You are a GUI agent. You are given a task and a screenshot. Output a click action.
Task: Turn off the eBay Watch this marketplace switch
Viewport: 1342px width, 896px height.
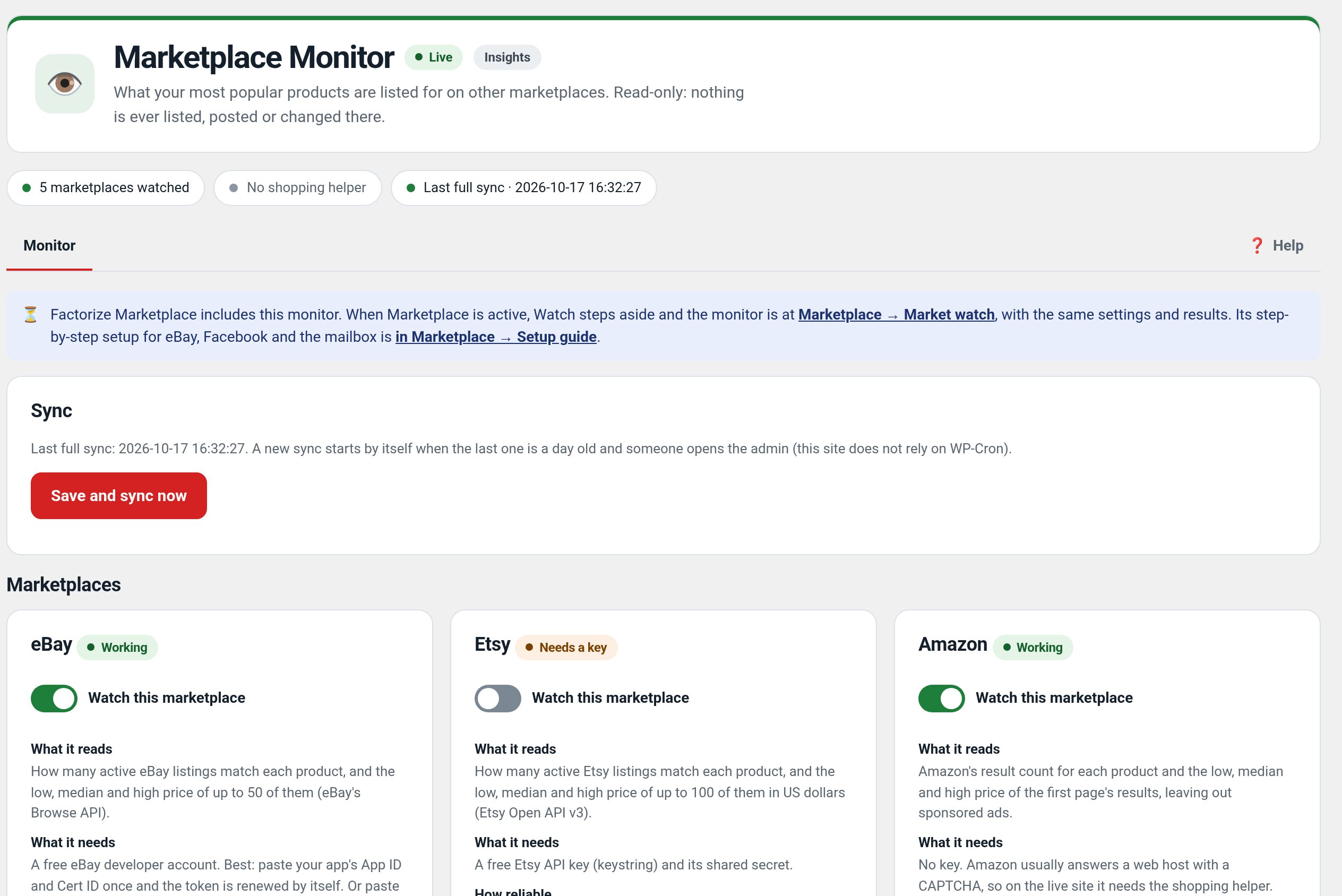click(x=54, y=697)
